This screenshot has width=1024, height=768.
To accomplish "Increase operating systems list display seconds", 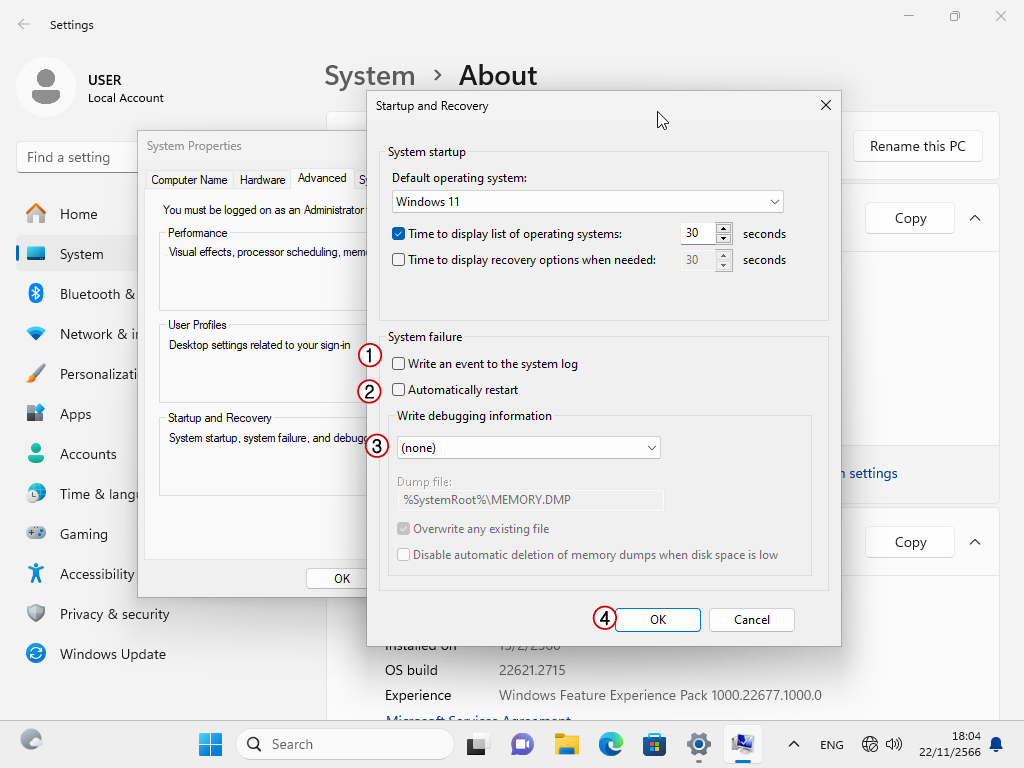I will point(724,229).
